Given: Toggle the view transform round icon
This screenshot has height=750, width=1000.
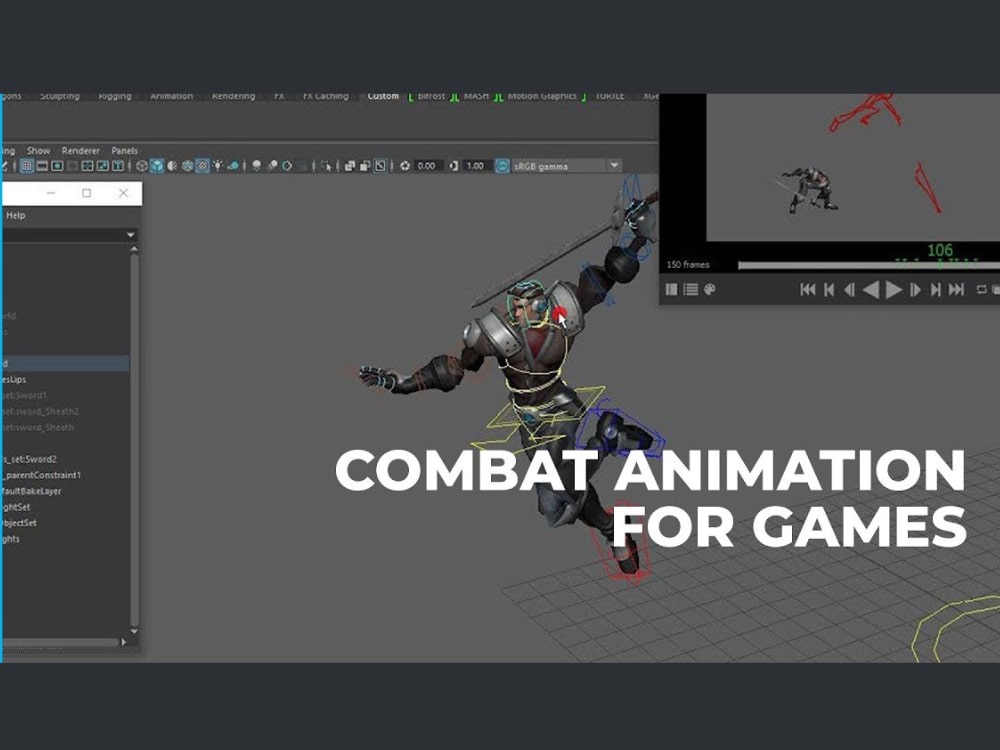Looking at the screenshot, I should coord(503,166).
